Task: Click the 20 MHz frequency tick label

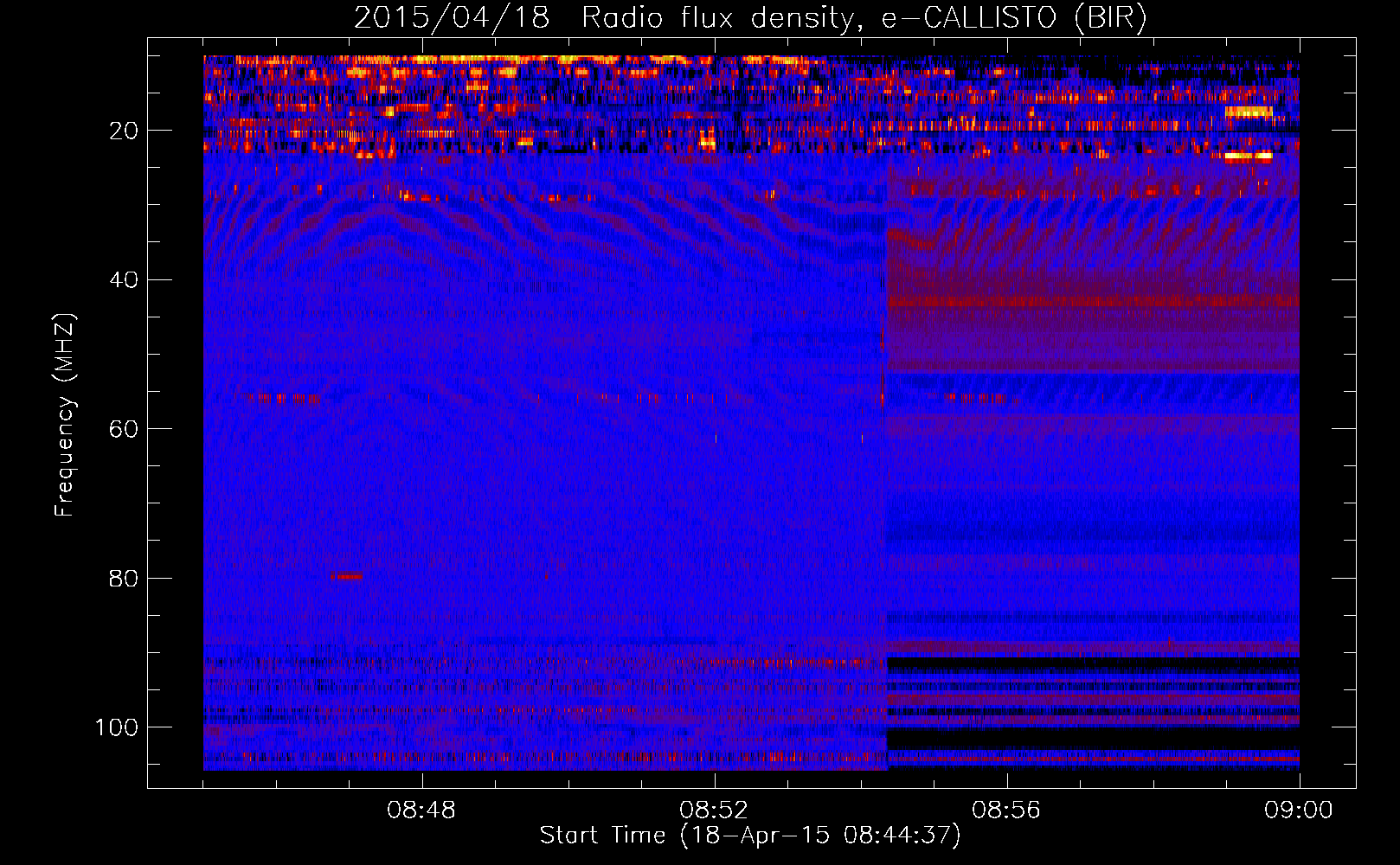Action: [124, 131]
